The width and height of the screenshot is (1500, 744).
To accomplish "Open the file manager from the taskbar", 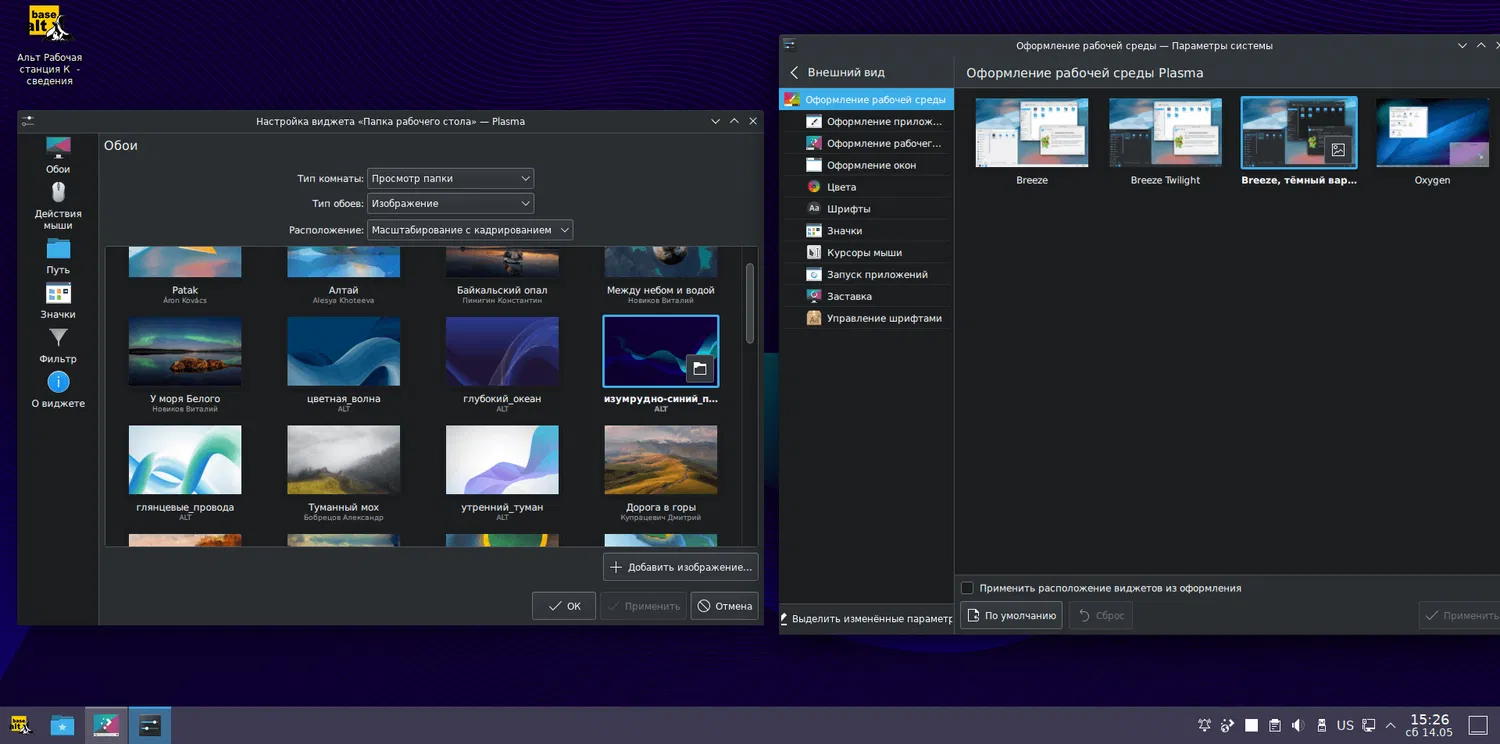I will click(62, 725).
